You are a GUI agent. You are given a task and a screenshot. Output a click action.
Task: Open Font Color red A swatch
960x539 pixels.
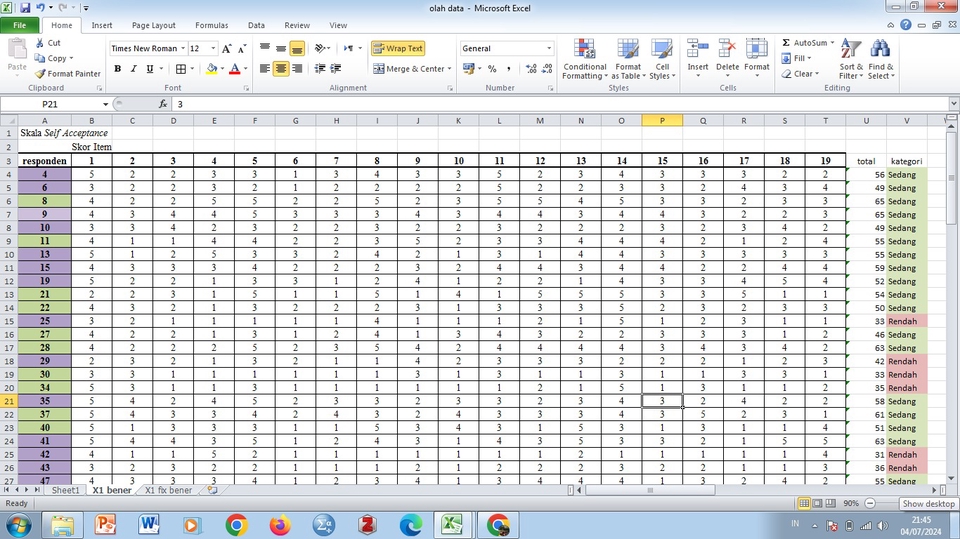pos(234,69)
